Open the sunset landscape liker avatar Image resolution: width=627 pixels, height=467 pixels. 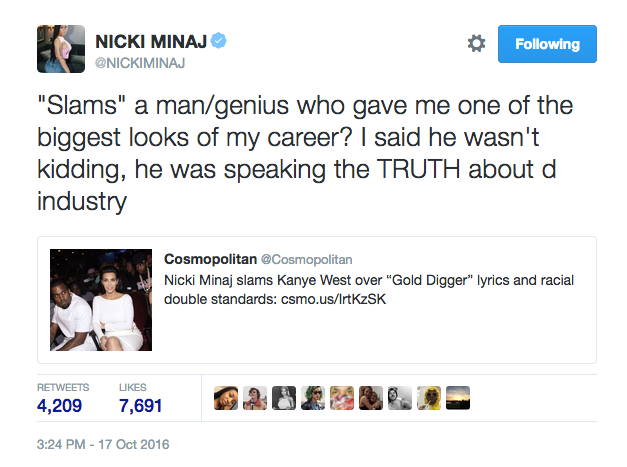pos(458,398)
